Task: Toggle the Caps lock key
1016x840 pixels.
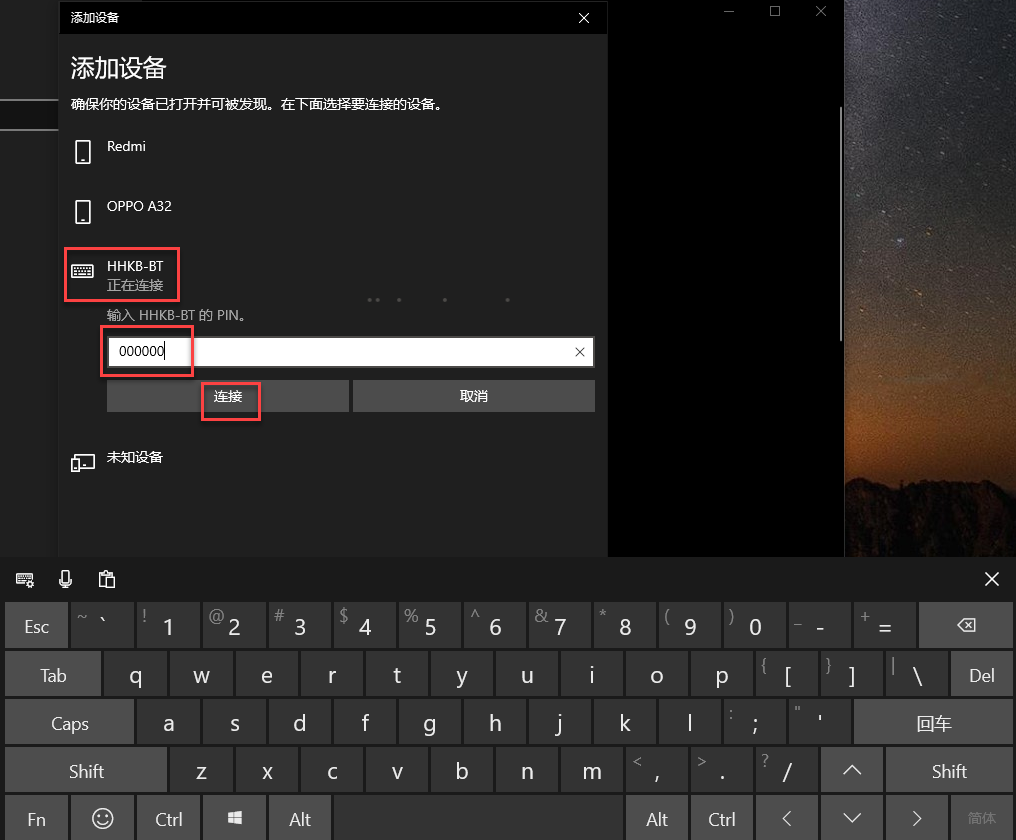Action: pos(70,723)
